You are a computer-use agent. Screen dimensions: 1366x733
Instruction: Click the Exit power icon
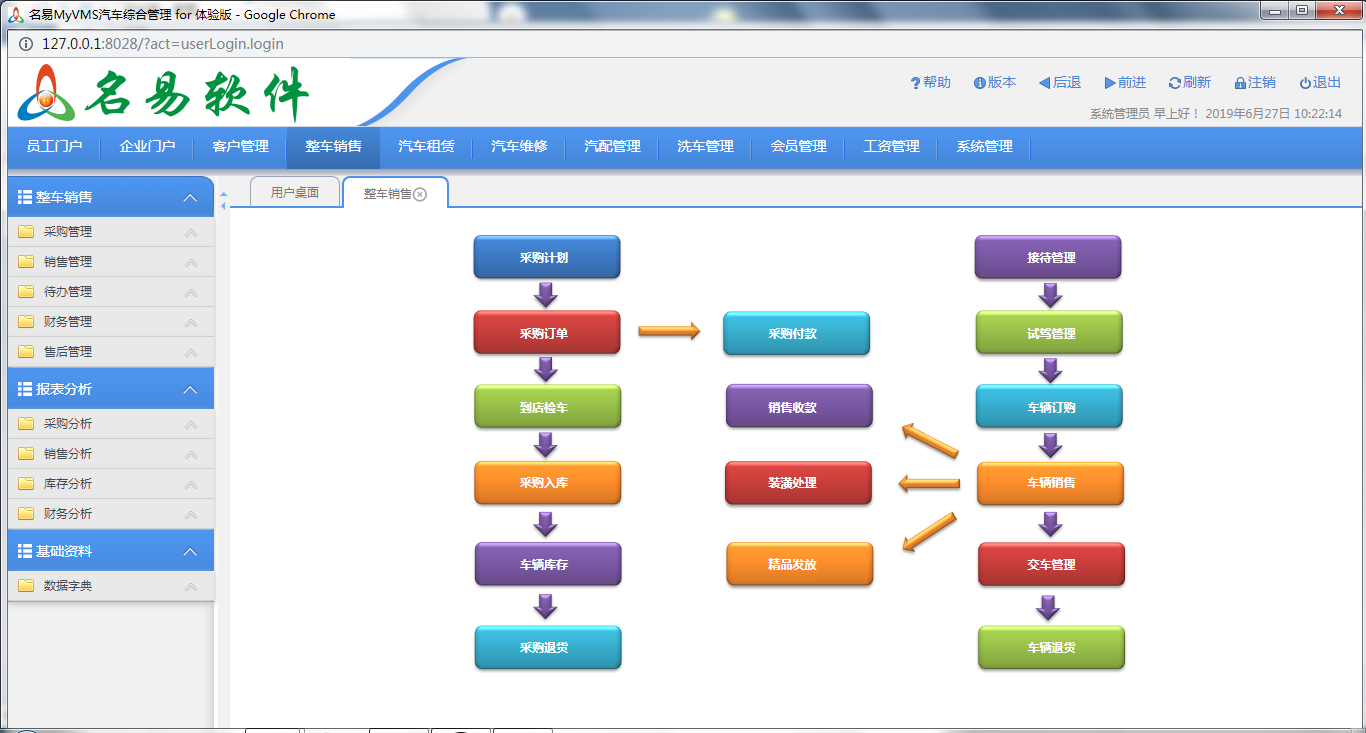pyautogui.click(x=1305, y=83)
